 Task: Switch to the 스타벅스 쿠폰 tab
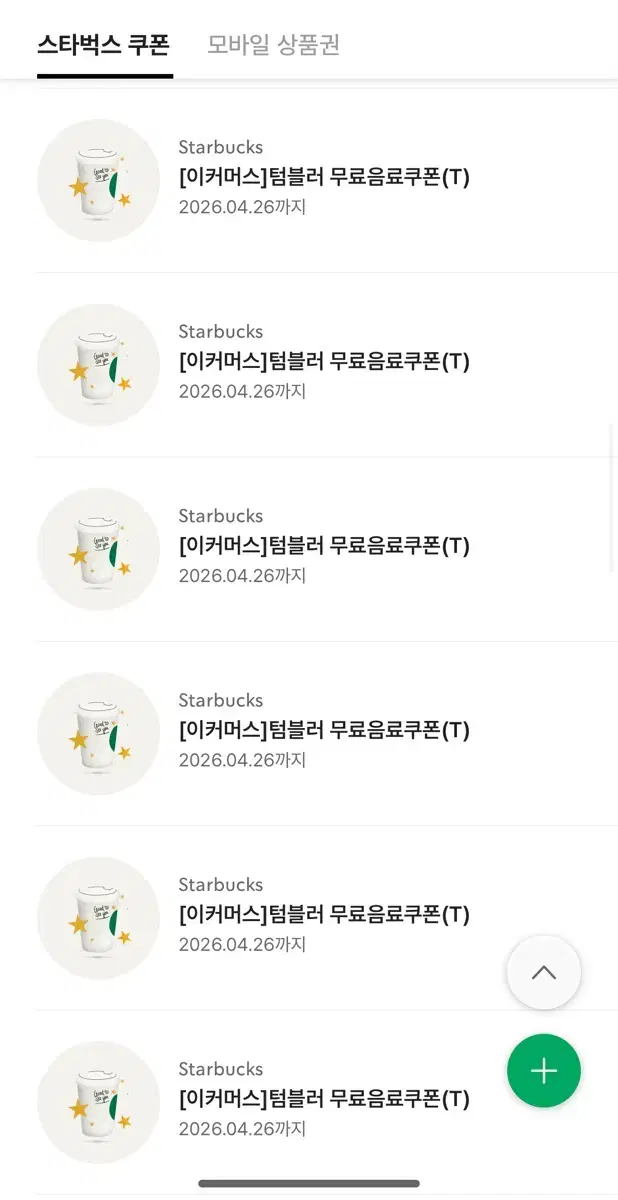click(x=104, y=45)
